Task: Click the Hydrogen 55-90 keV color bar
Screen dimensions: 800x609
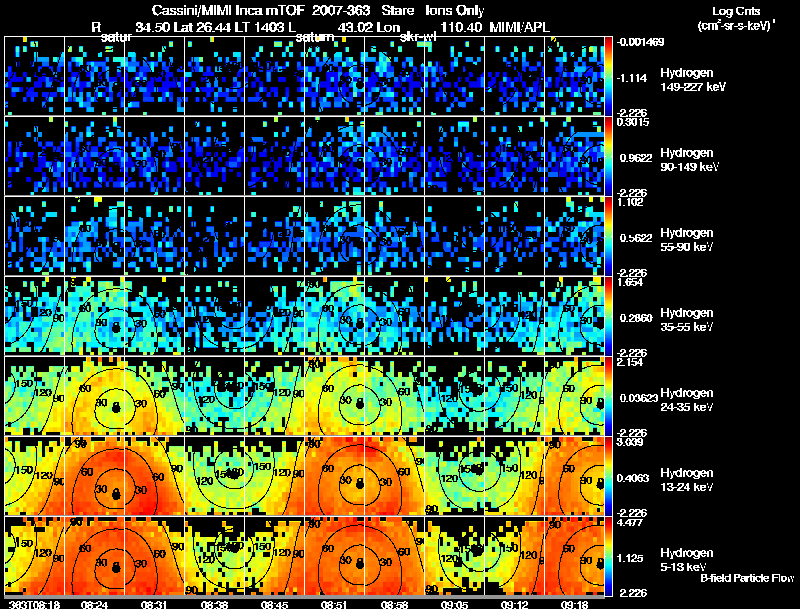Action: tap(608, 236)
